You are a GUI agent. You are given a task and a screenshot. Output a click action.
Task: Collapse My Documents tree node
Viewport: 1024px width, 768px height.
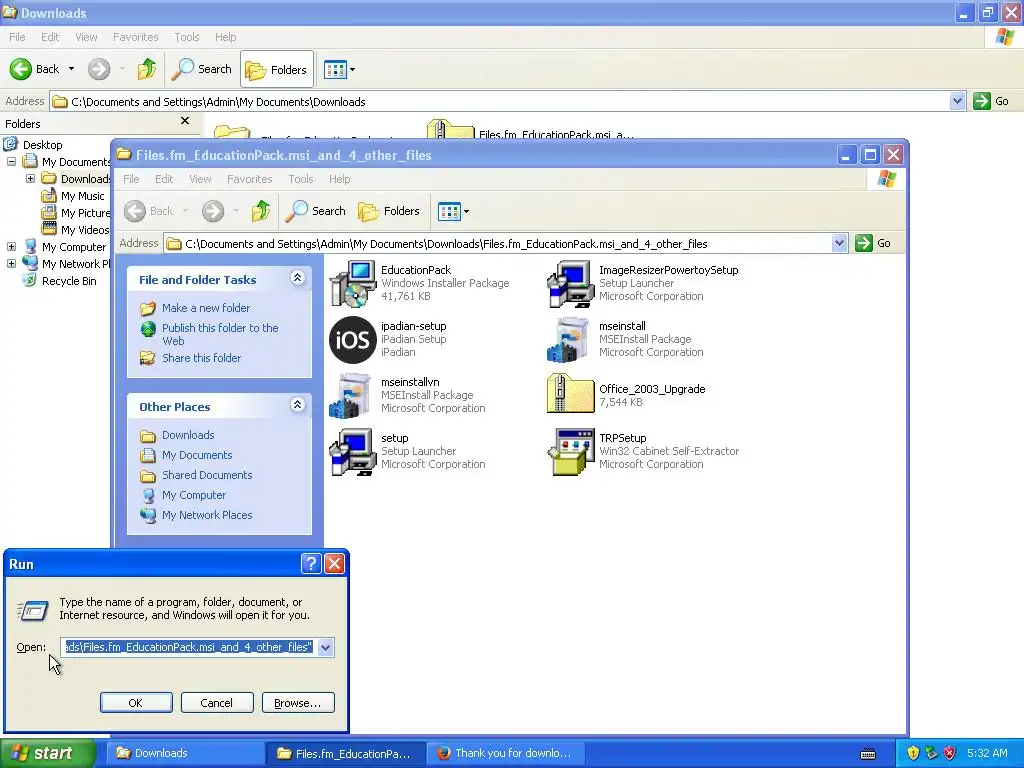coord(11,161)
